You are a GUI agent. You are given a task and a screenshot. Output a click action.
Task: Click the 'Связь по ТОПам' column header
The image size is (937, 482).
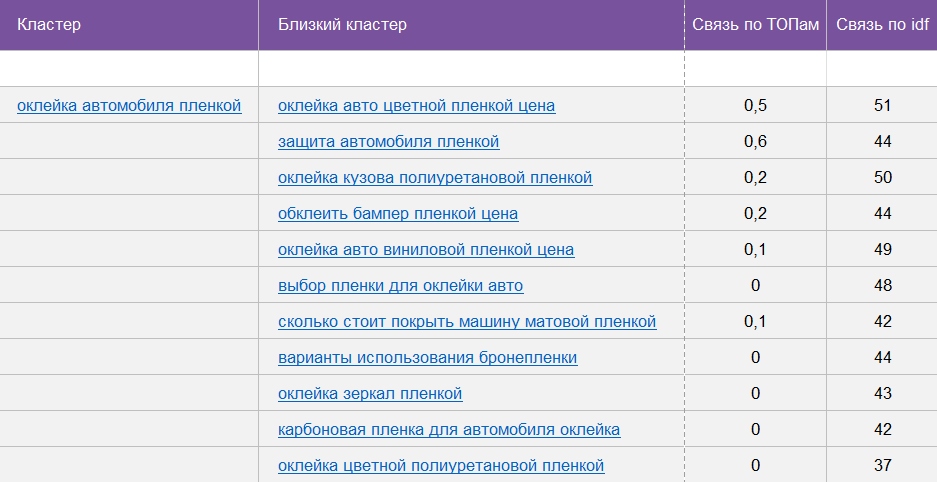[755, 24]
